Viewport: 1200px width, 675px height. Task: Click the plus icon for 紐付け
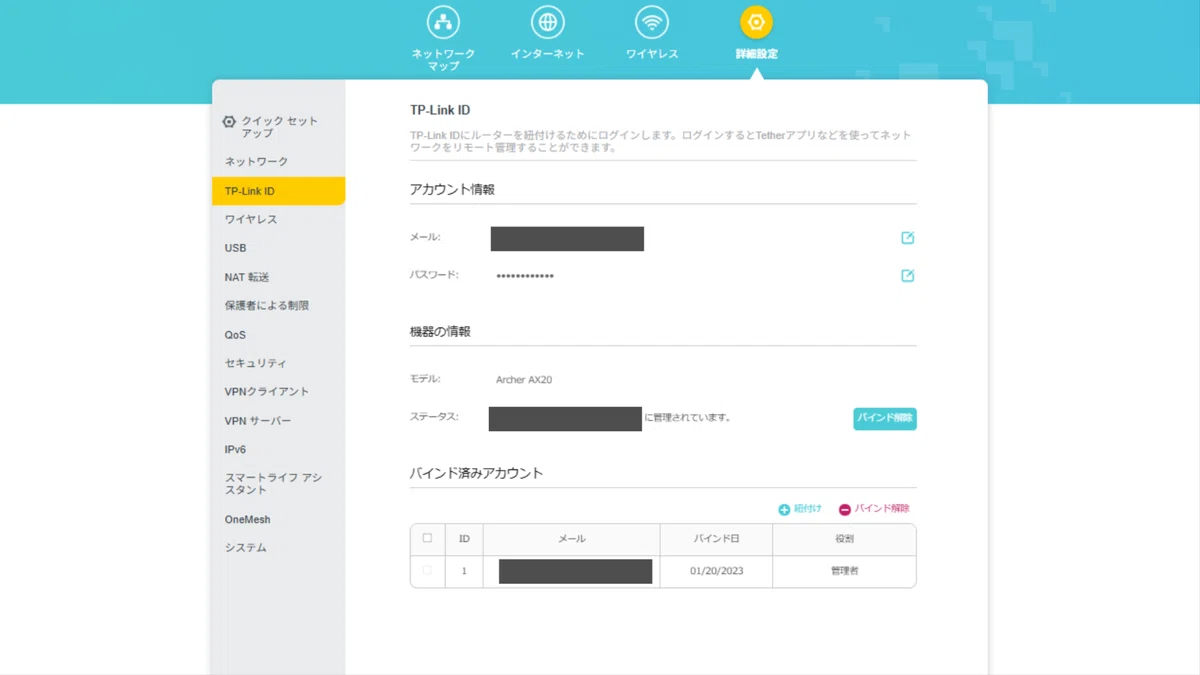[784, 510]
